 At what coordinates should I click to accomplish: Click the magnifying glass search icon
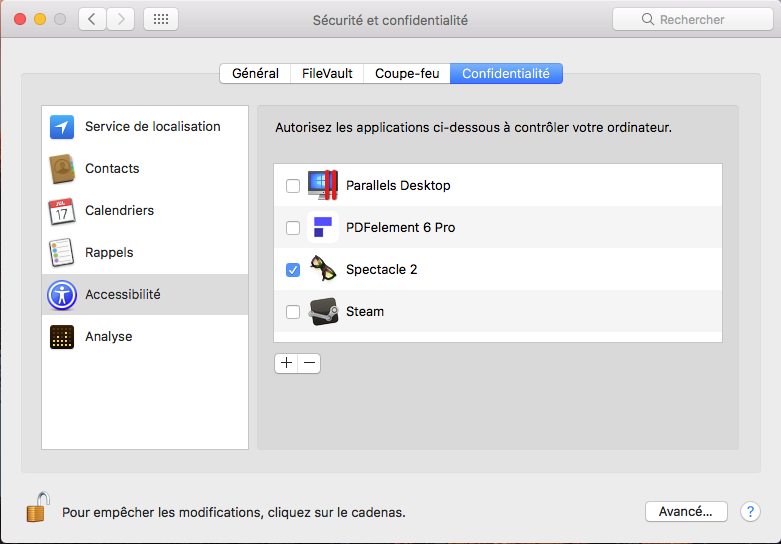(648, 19)
